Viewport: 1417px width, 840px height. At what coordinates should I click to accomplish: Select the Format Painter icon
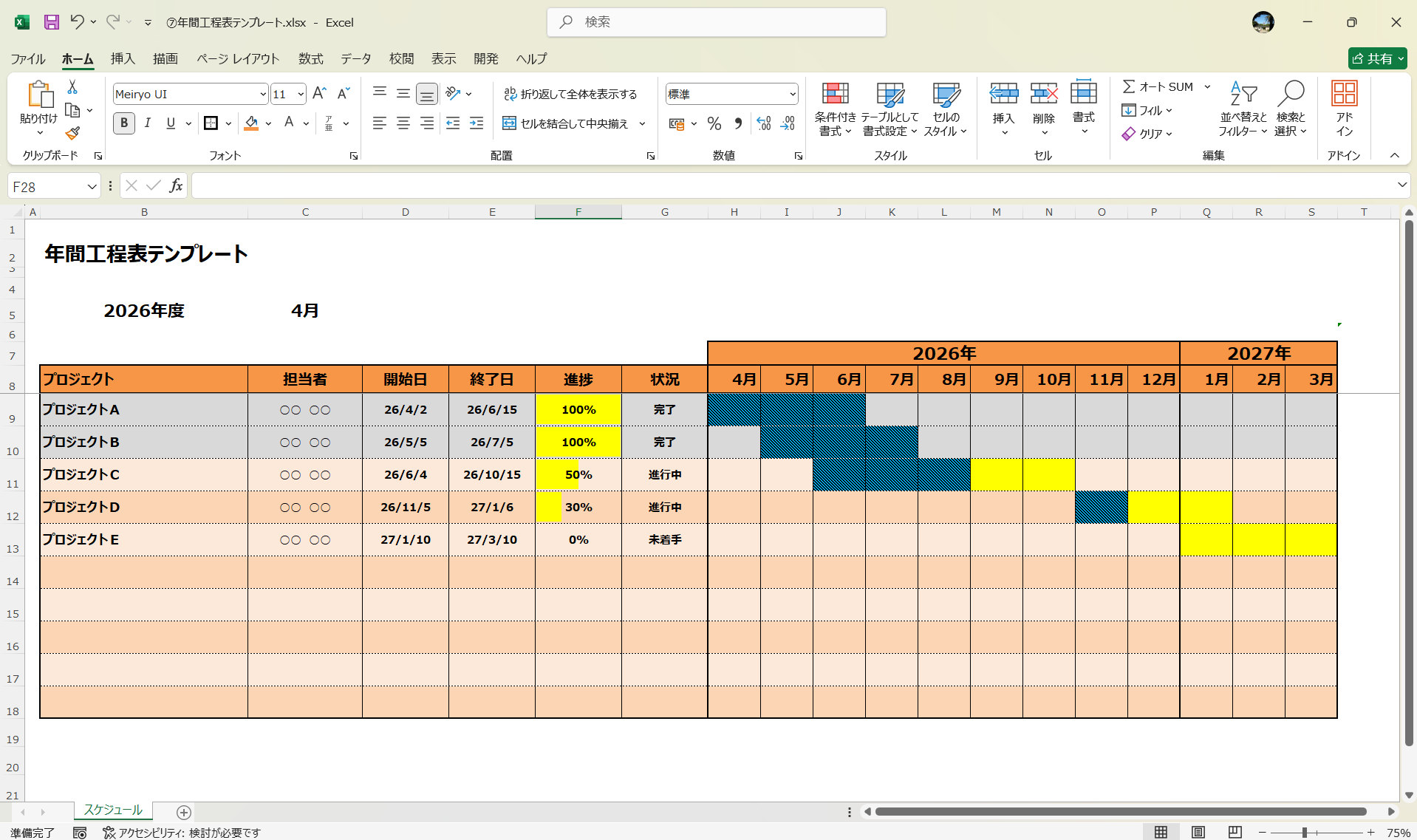coord(72,133)
